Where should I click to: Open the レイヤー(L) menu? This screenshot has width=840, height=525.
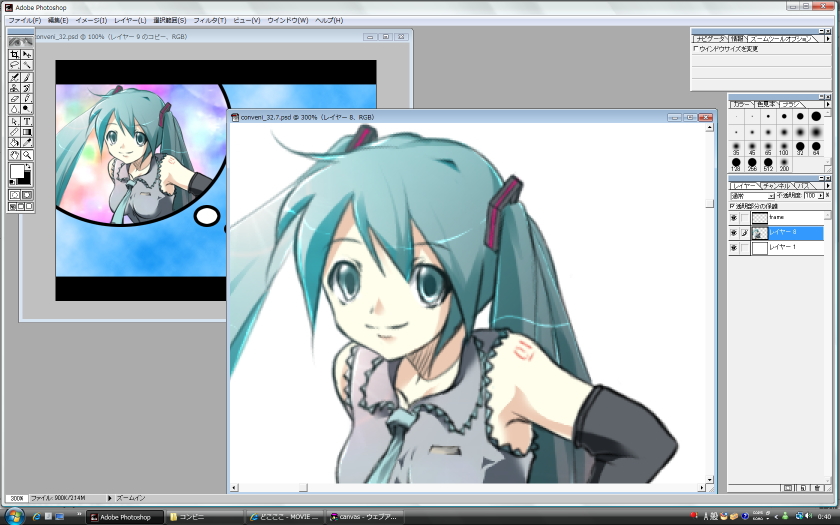(x=130, y=20)
